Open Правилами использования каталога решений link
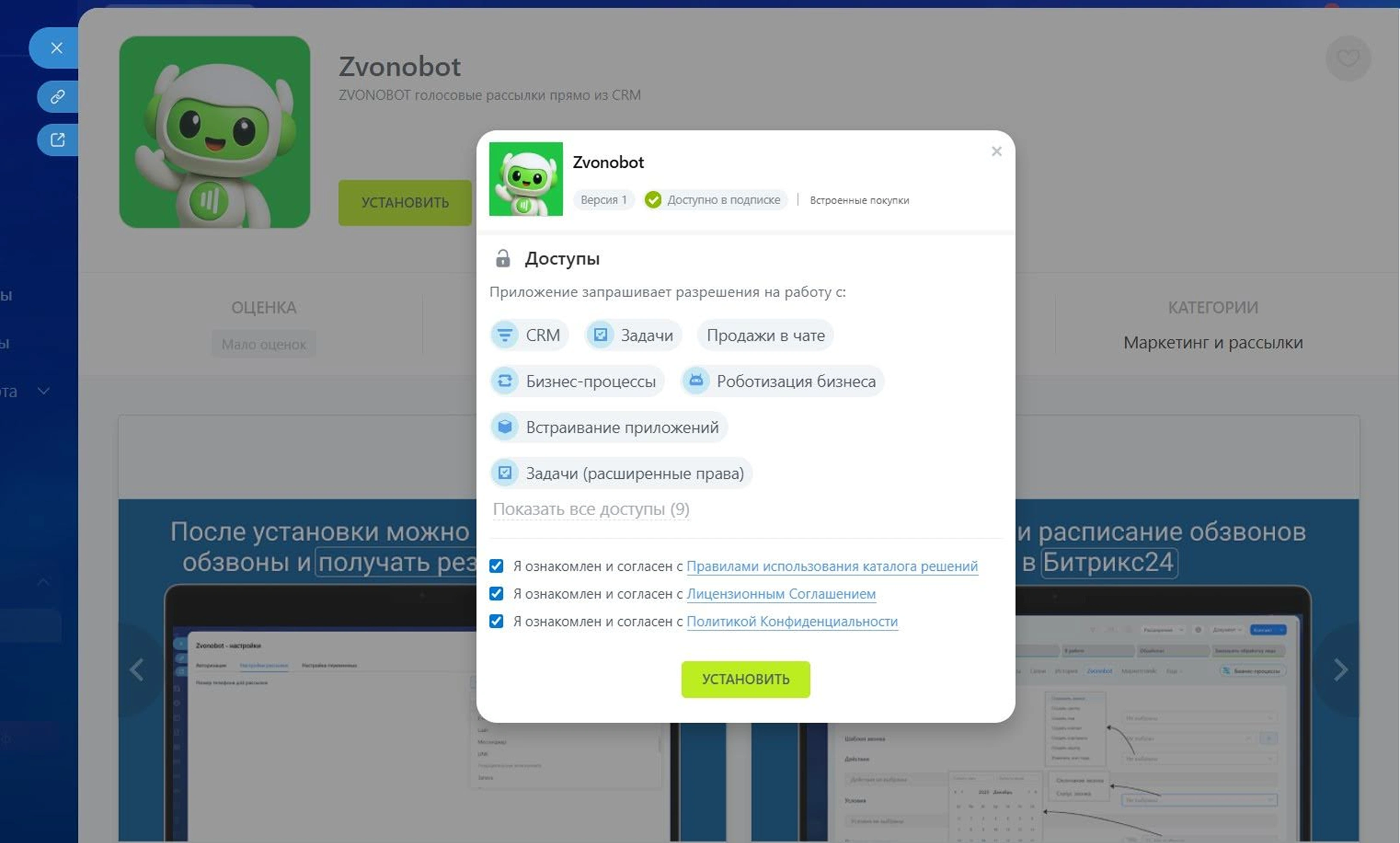This screenshot has height=843, width=1400. (x=832, y=566)
